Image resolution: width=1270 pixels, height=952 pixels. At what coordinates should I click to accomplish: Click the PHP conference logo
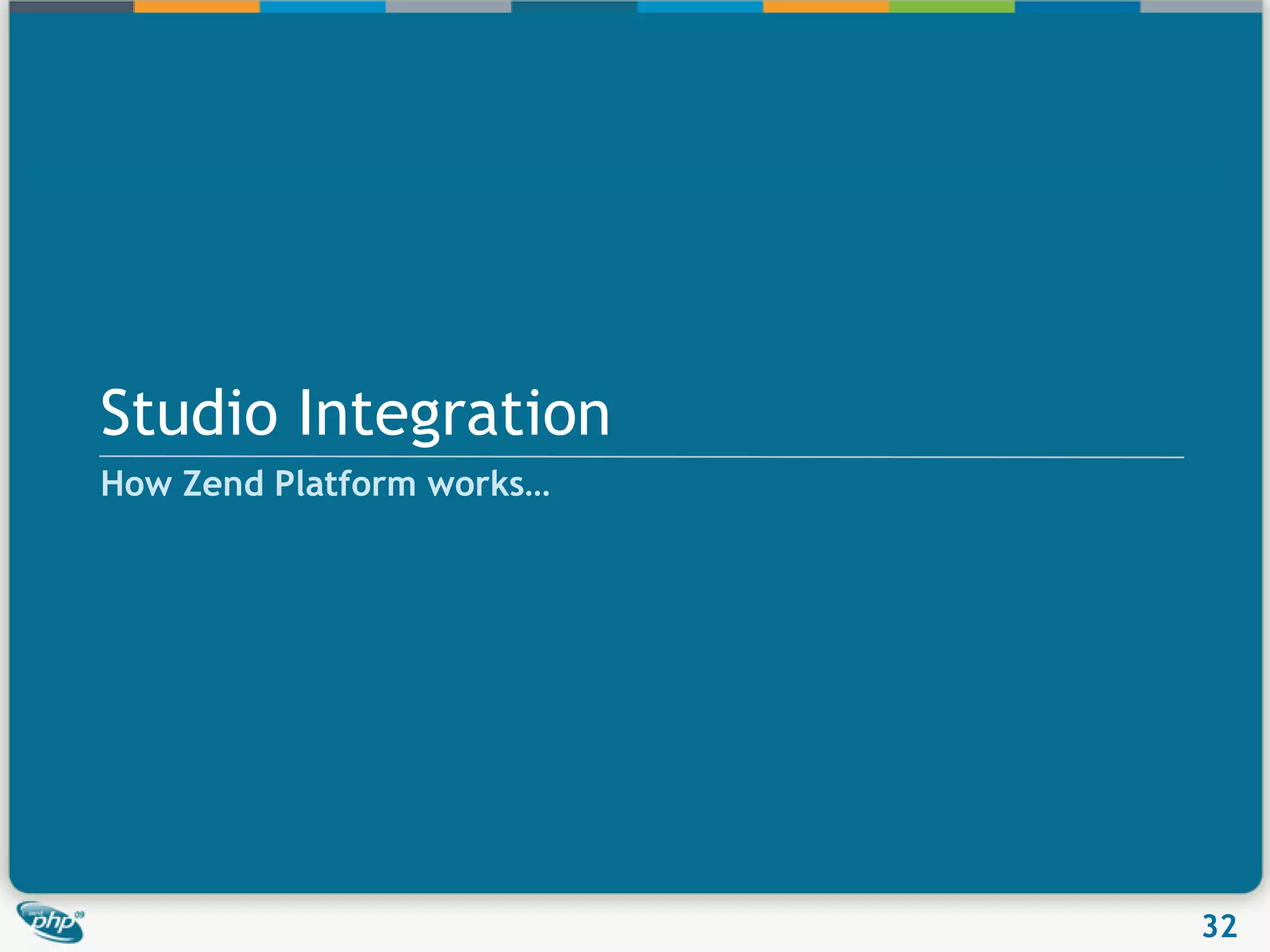(x=51, y=922)
